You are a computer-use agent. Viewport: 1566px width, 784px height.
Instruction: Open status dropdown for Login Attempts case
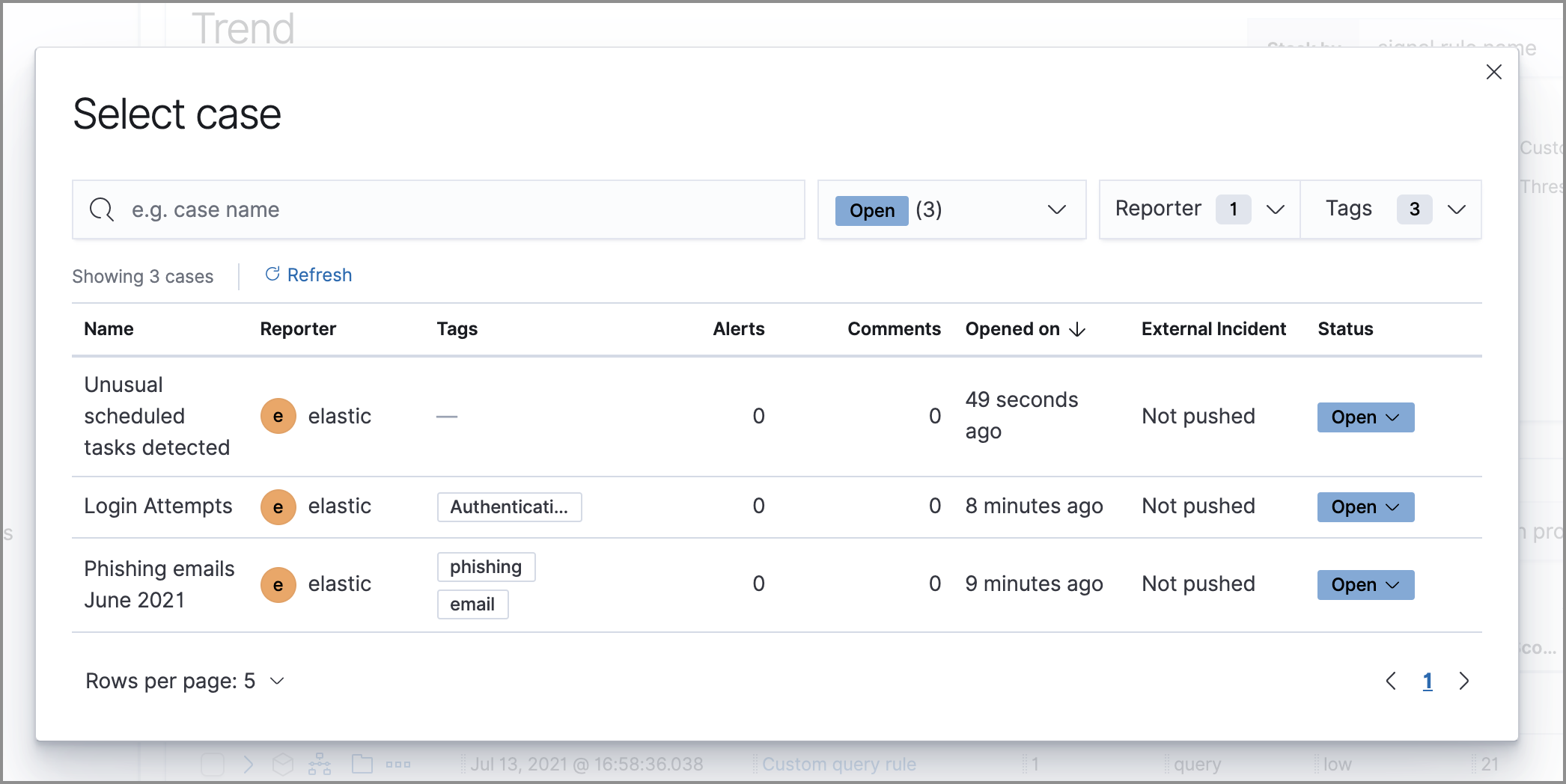click(x=1365, y=506)
